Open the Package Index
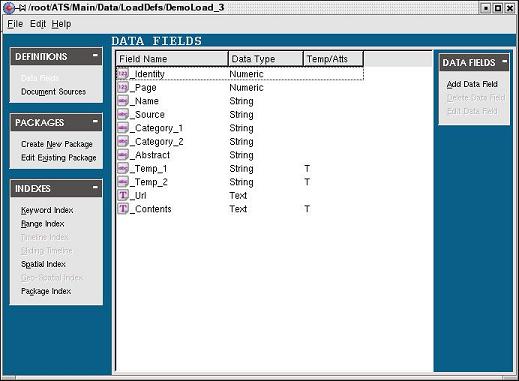Screen dimensions: 519x381 pos(46,291)
